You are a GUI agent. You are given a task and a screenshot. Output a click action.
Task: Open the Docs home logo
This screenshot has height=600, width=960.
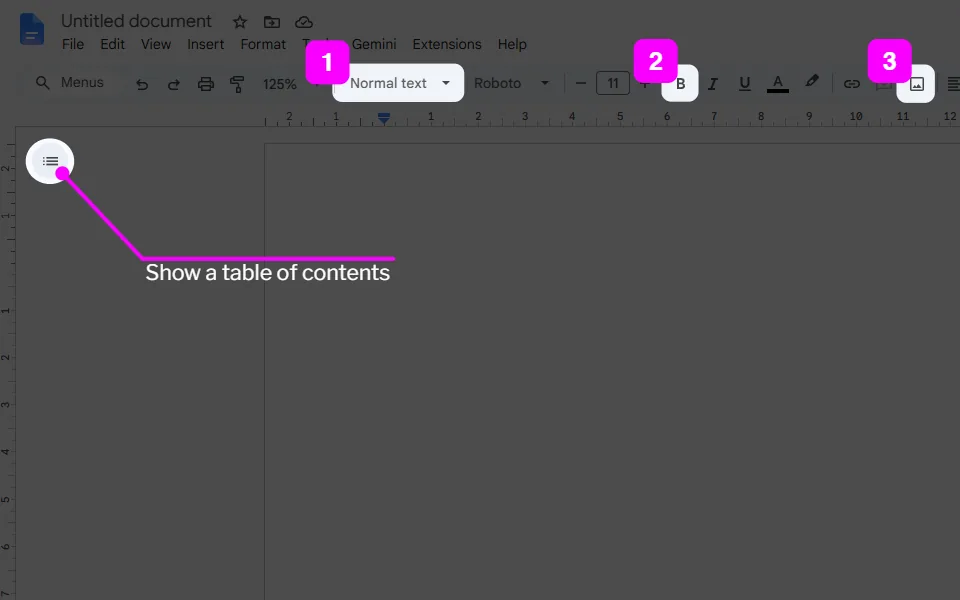click(x=32, y=29)
